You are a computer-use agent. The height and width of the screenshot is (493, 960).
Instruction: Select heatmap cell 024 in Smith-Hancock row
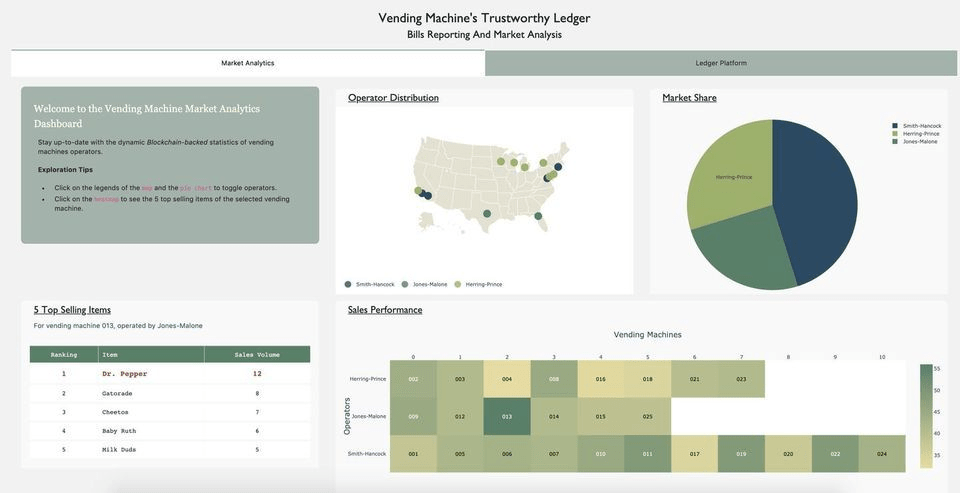pos(882,454)
